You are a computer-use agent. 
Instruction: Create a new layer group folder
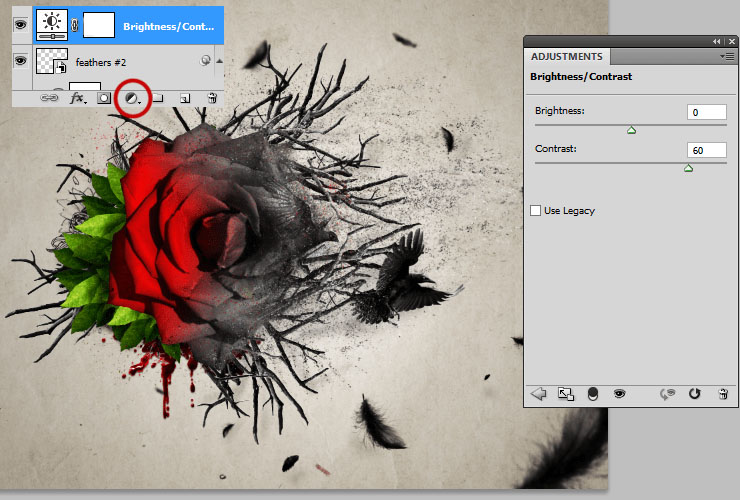coord(158,98)
